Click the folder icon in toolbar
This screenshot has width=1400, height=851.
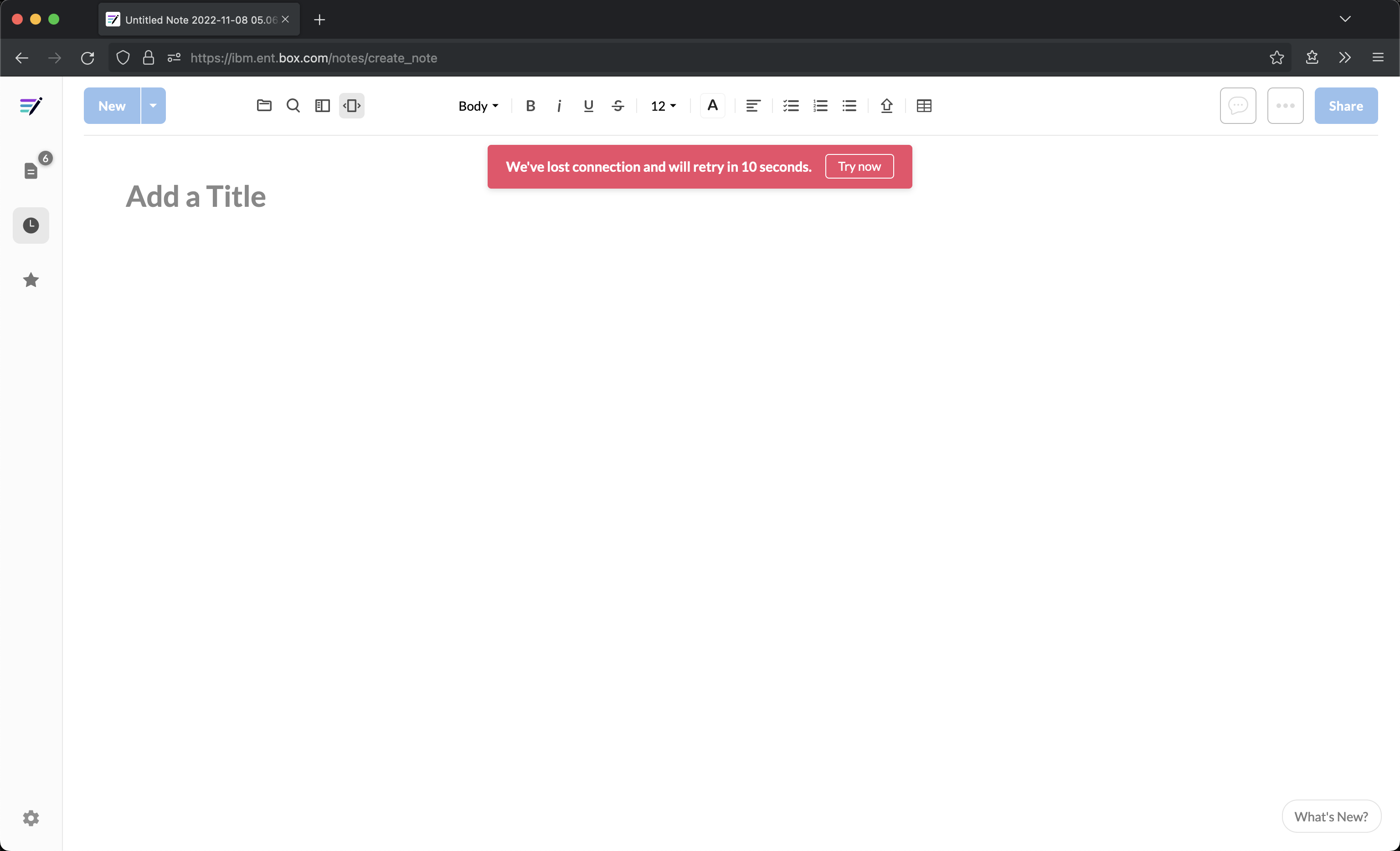click(x=264, y=106)
